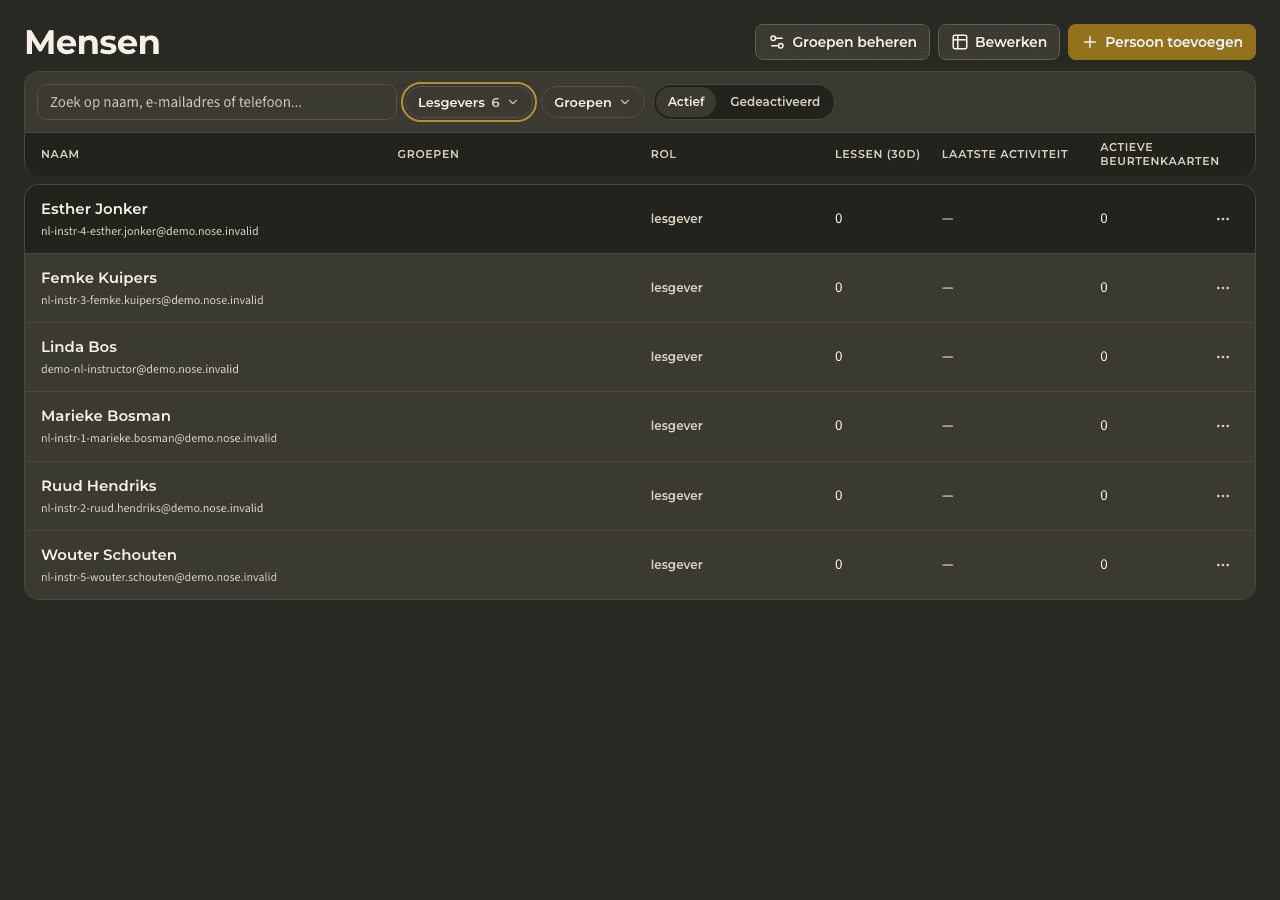Select the name Linda Bos
Screen dimensions: 1280x900
(79, 347)
